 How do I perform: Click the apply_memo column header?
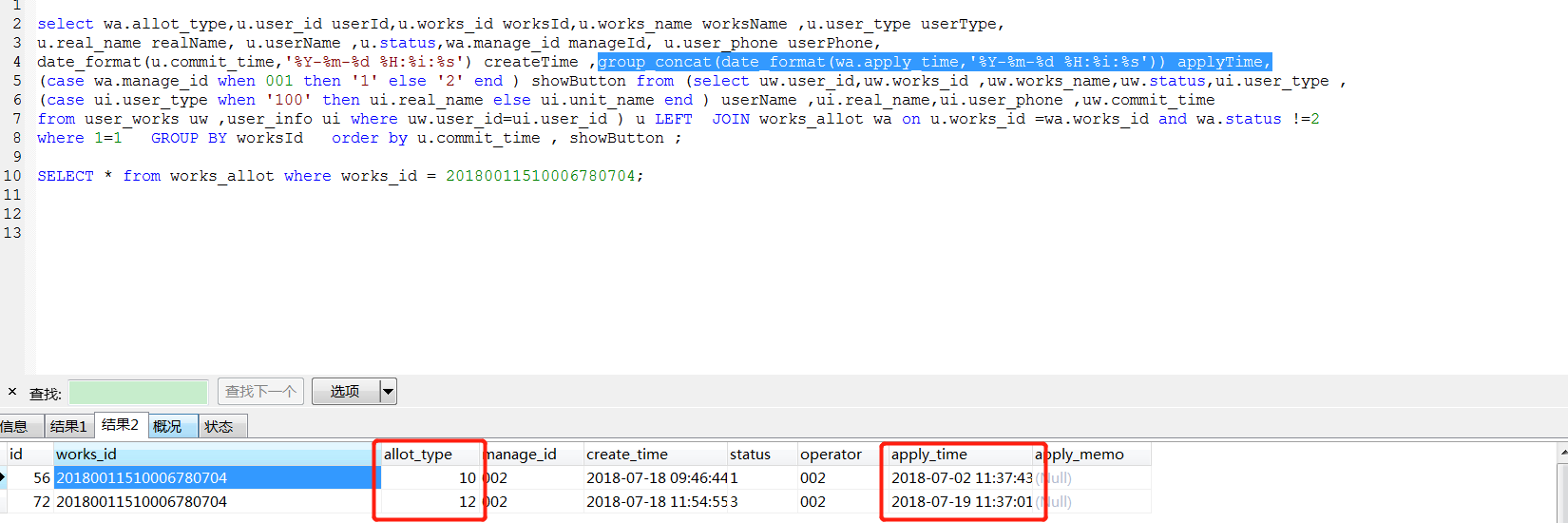(x=1092, y=455)
